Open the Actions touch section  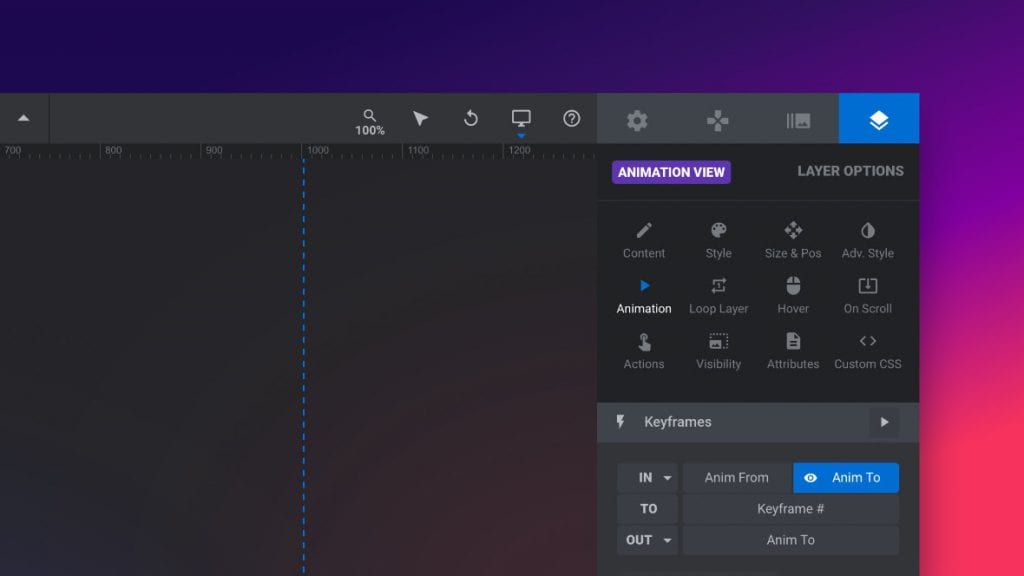(644, 351)
